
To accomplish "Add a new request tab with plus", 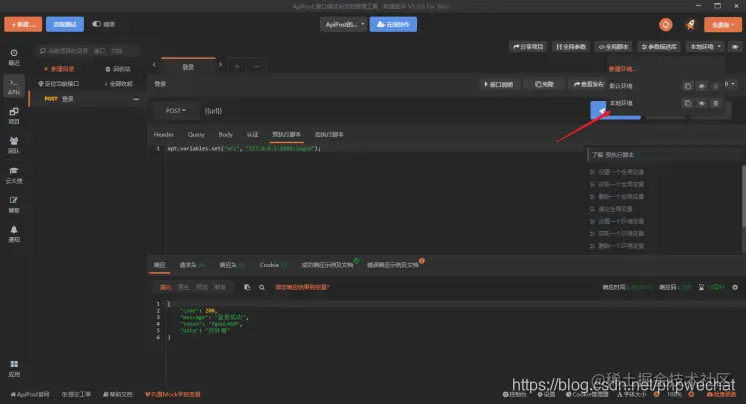I will pos(236,66).
